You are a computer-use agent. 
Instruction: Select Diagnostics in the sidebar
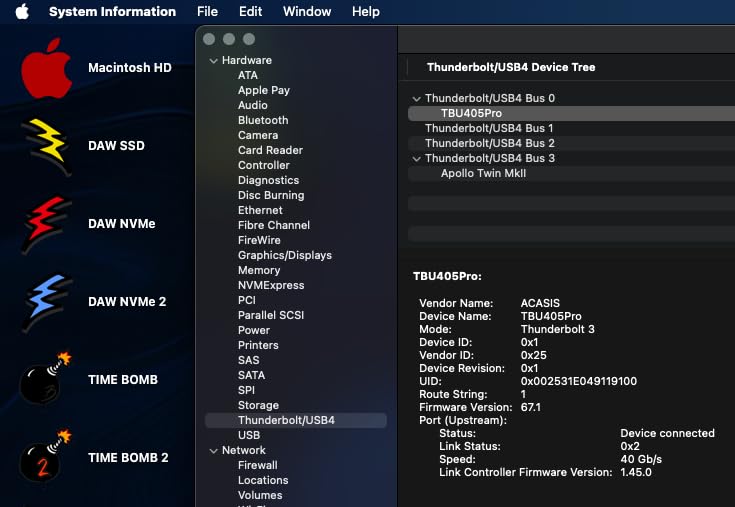269,180
